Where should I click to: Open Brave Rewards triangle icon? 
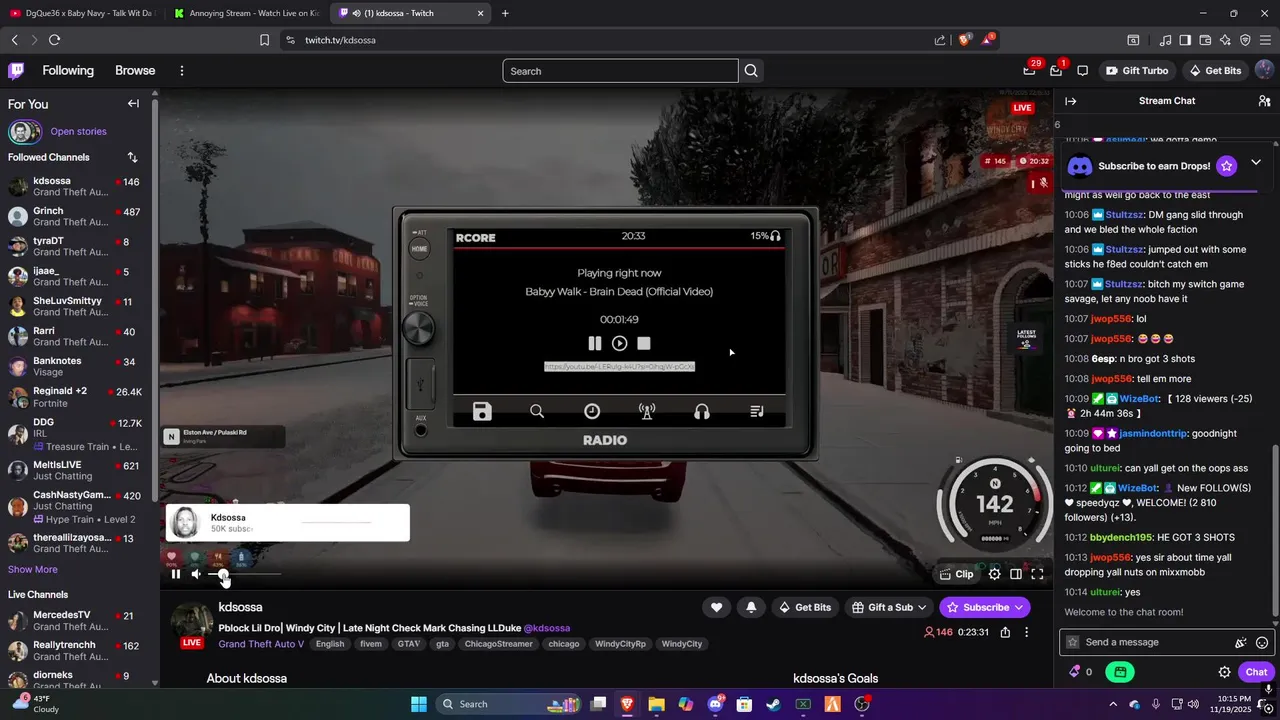point(988,40)
